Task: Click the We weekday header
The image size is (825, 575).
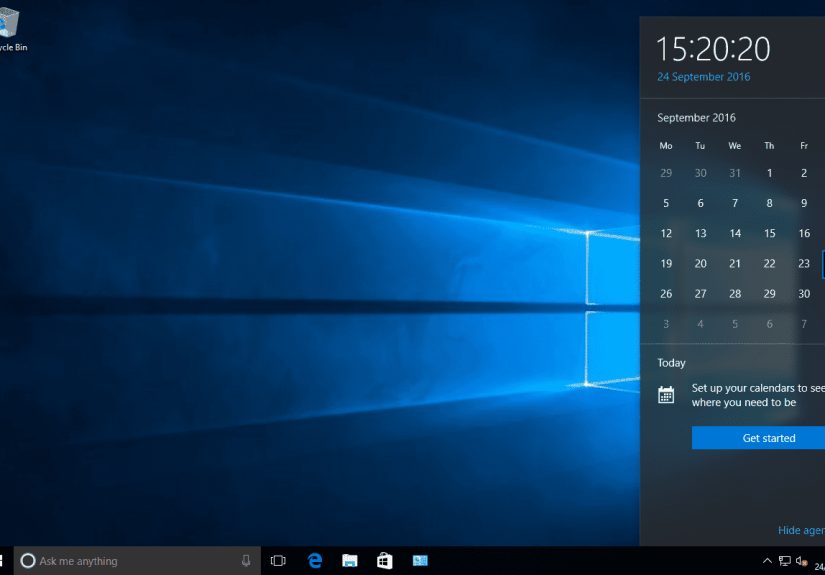Action: 735,146
